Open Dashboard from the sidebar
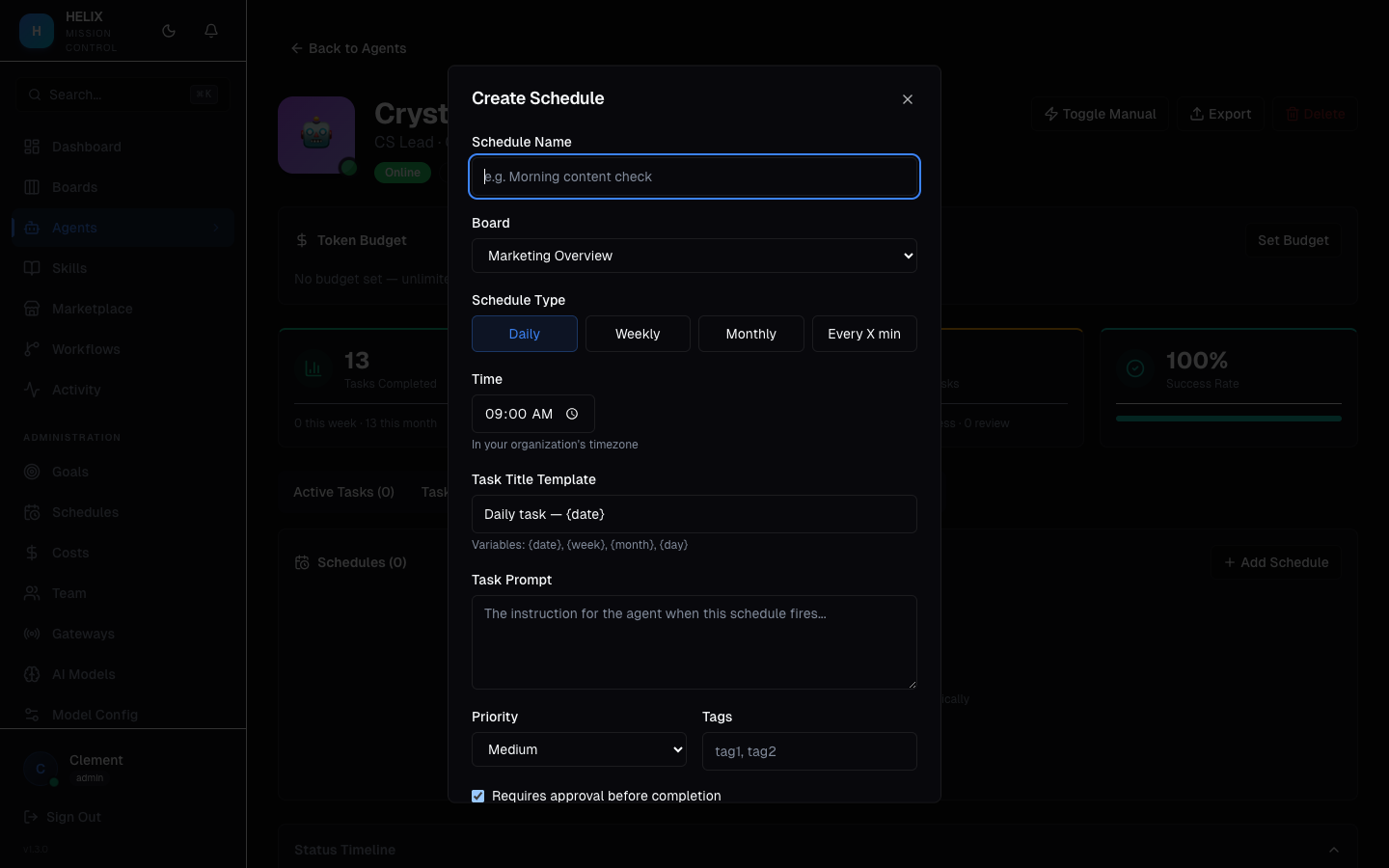The height and width of the screenshot is (868, 1389). tap(123, 147)
